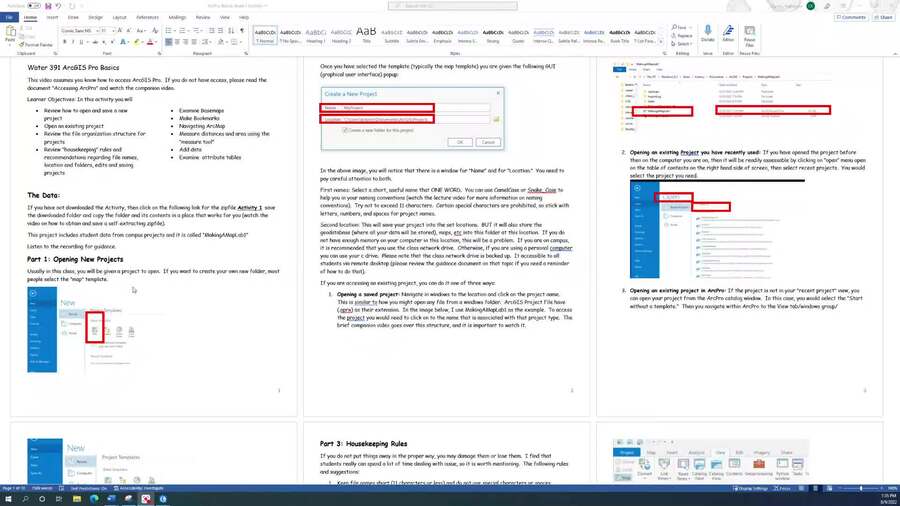The image size is (900, 506).
Task: Center the paragraph text
Action: (x=177, y=42)
